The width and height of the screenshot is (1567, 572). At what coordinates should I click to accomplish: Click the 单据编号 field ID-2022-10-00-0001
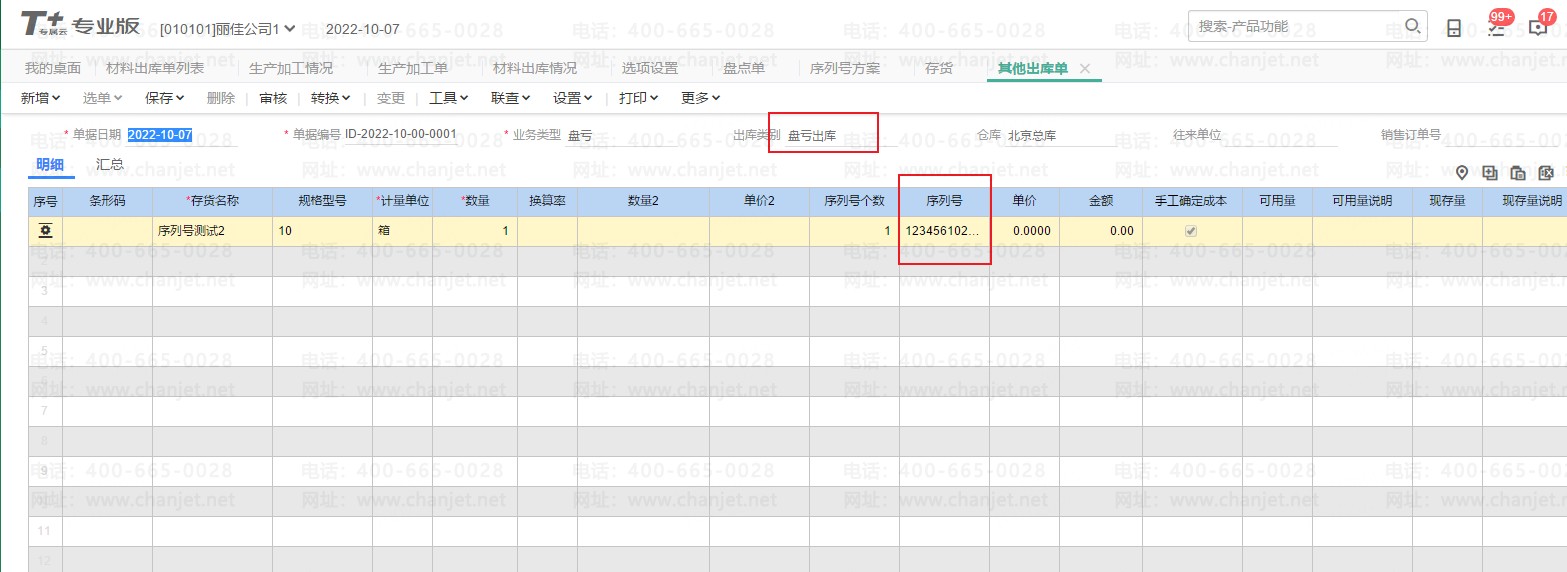(401, 134)
